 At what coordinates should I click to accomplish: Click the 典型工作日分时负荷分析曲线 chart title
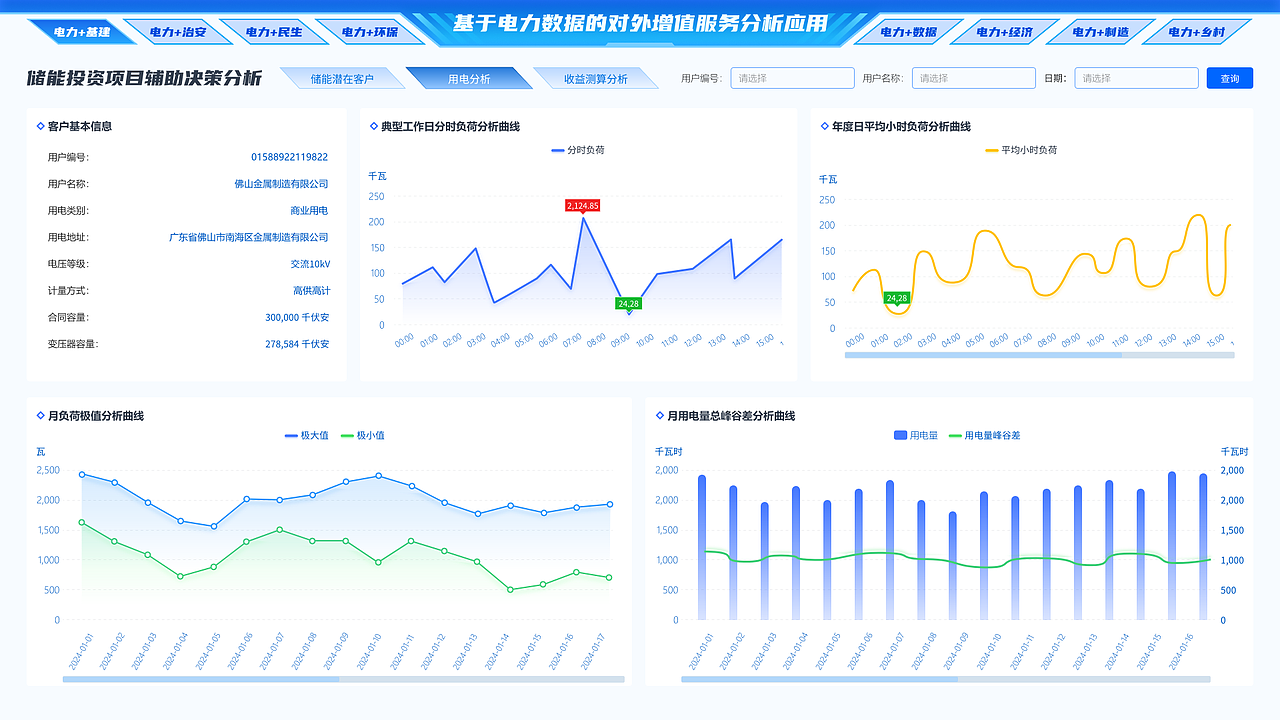click(x=451, y=127)
